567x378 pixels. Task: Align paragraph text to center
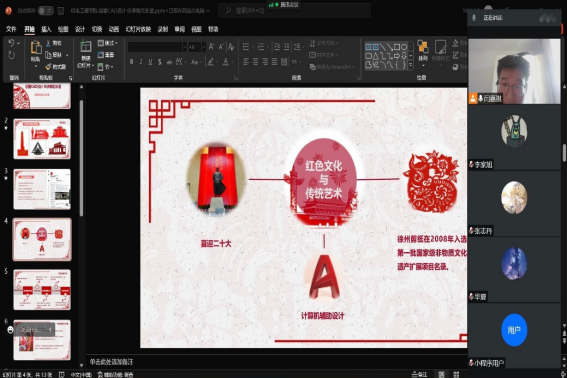coord(255,62)
